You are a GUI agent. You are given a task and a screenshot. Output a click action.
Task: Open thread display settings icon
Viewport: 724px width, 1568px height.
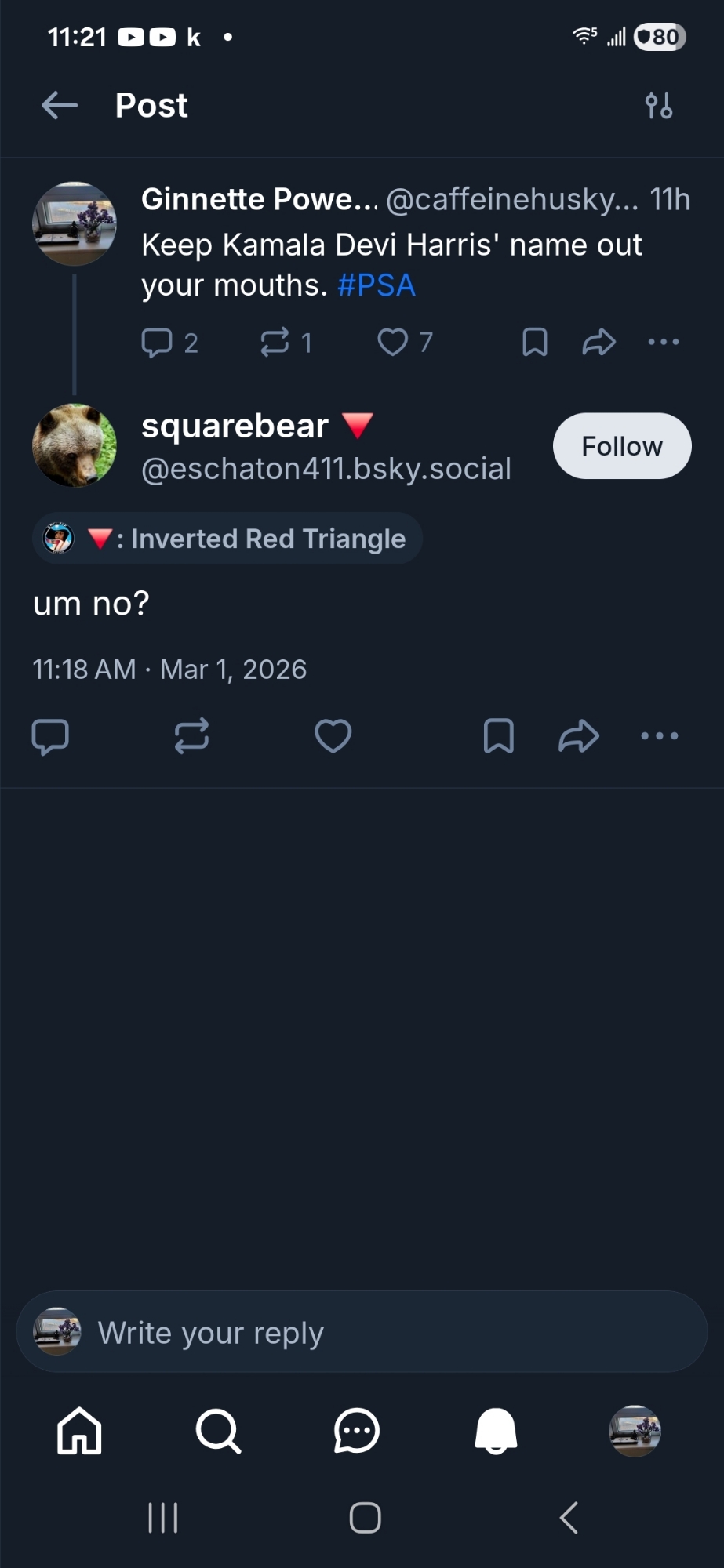click(x=658, y=105)
